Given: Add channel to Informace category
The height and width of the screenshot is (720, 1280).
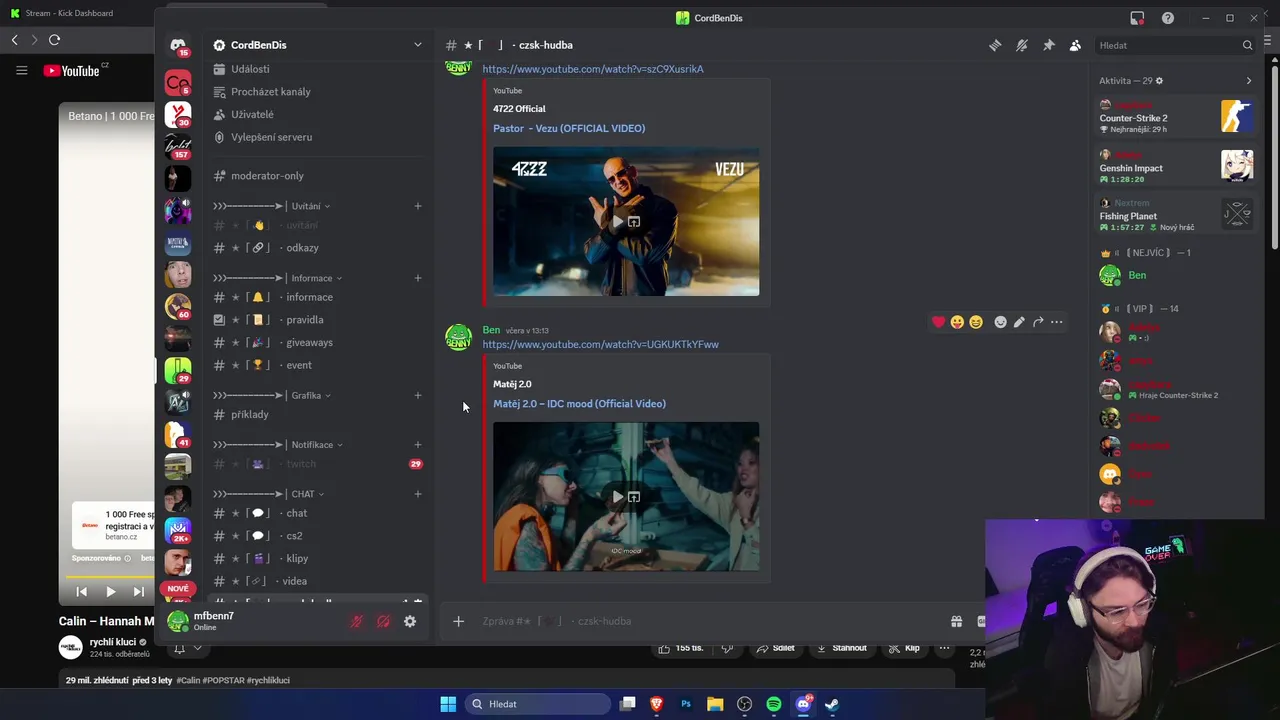Looking at the screenshot, I should point(418,278).
